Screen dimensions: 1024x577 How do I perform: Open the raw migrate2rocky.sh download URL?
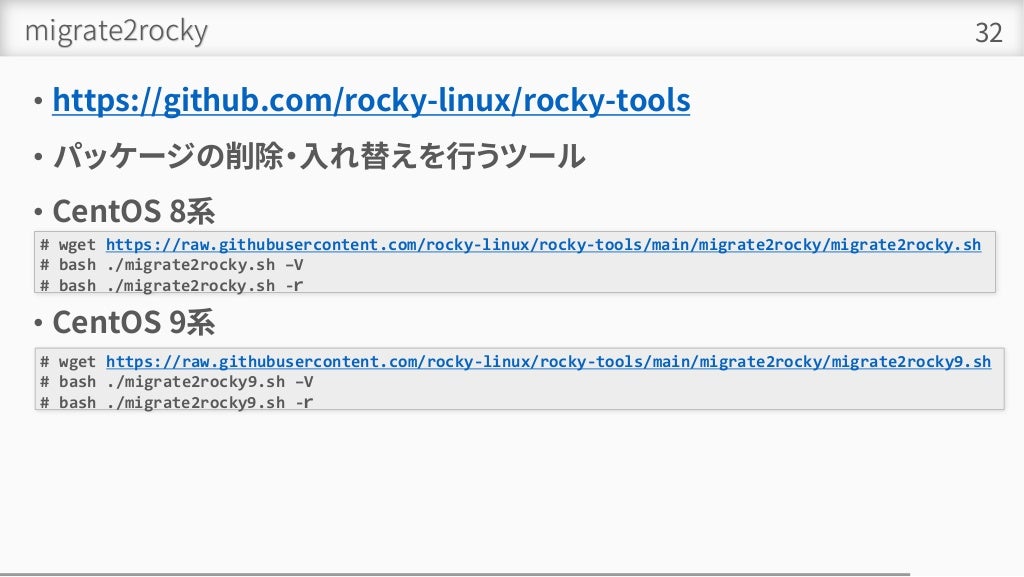[543, 245]
